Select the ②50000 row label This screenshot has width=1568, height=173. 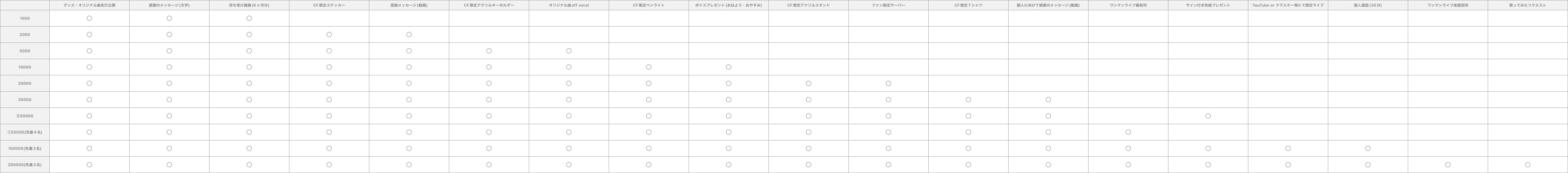coord(25,116)
